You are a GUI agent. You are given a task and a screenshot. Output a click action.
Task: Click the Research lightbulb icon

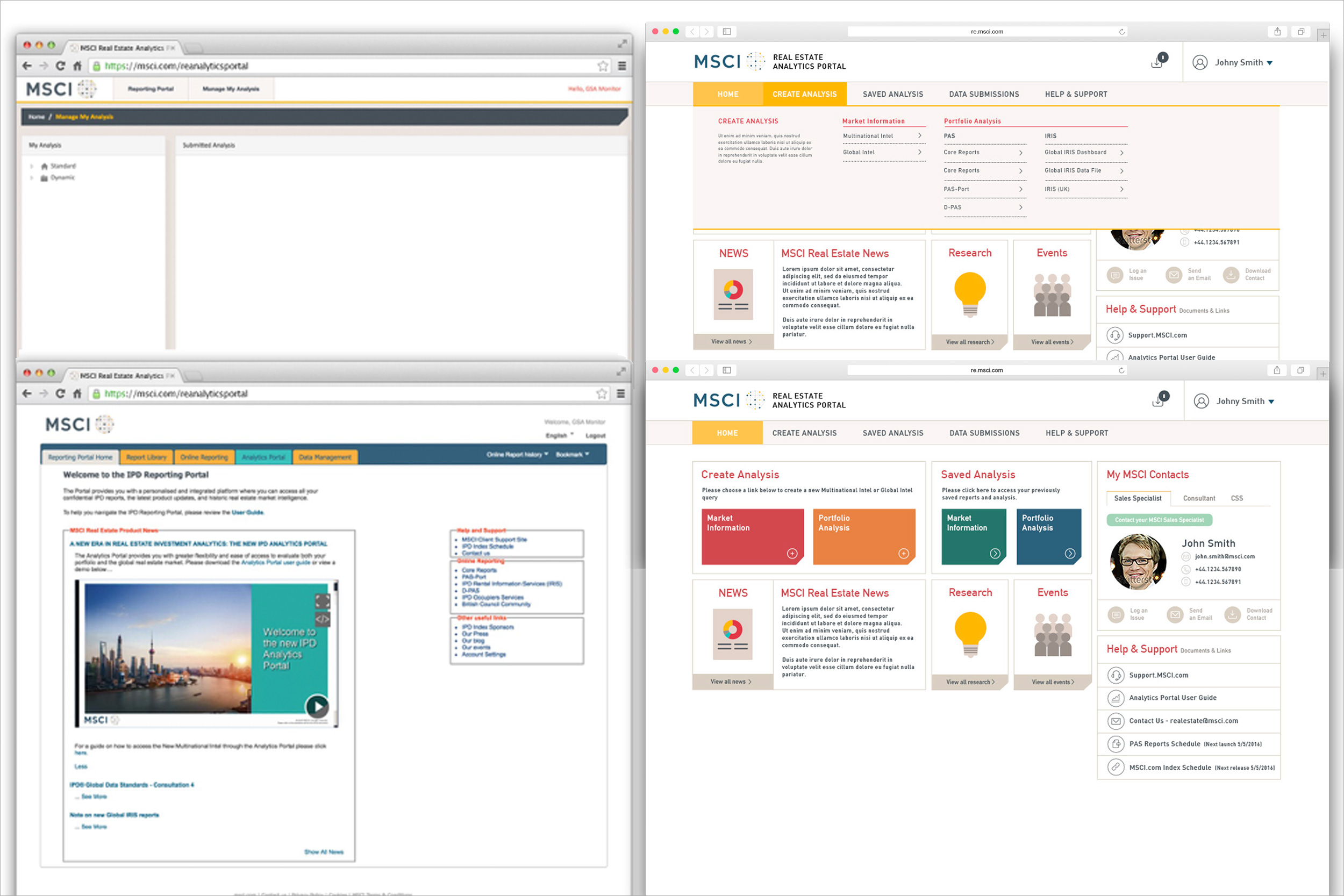pos(970,632)
